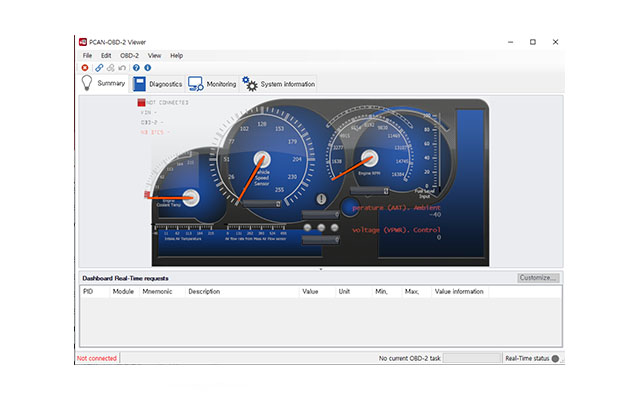The width and height of the screenshot is (640, 400).
Task: Open the Help menu
Action: point(176,56)
